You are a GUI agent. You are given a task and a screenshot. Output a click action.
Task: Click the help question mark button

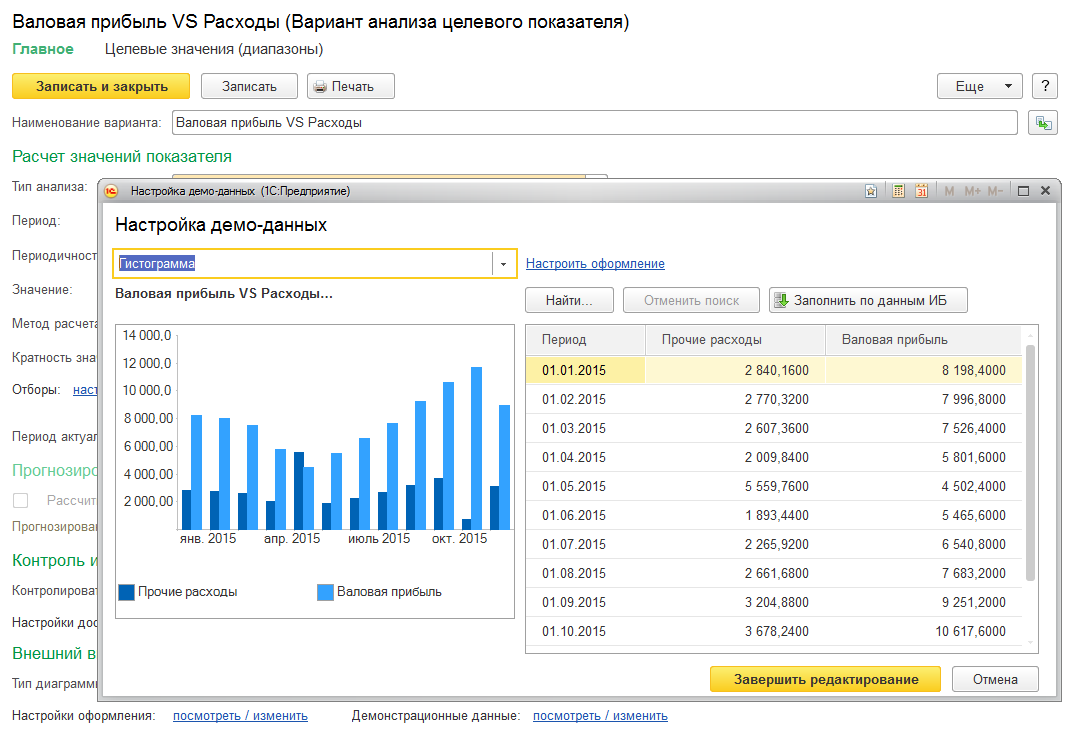(1045, 86)
